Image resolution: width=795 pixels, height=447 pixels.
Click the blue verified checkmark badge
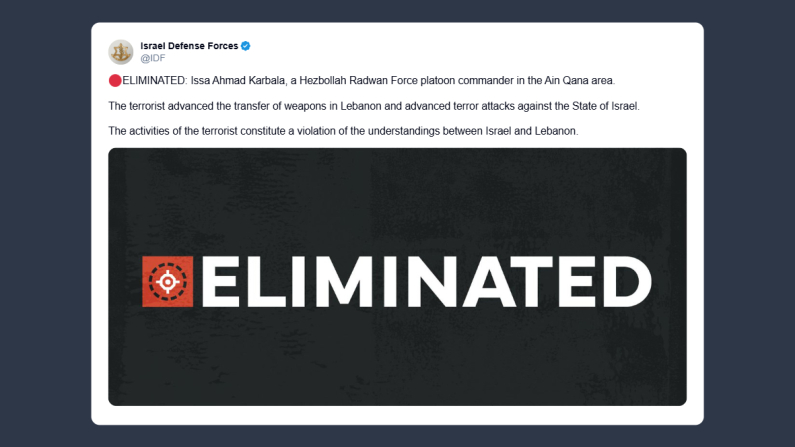click(245, 46)
